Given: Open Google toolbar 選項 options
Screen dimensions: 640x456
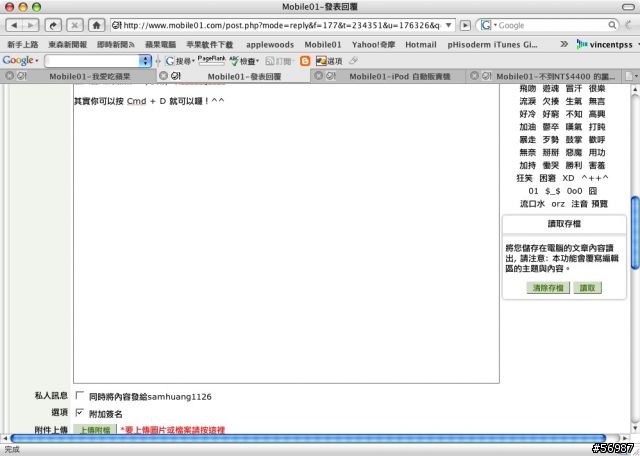Looking at the screenshot, I should (x=329, y=61).
